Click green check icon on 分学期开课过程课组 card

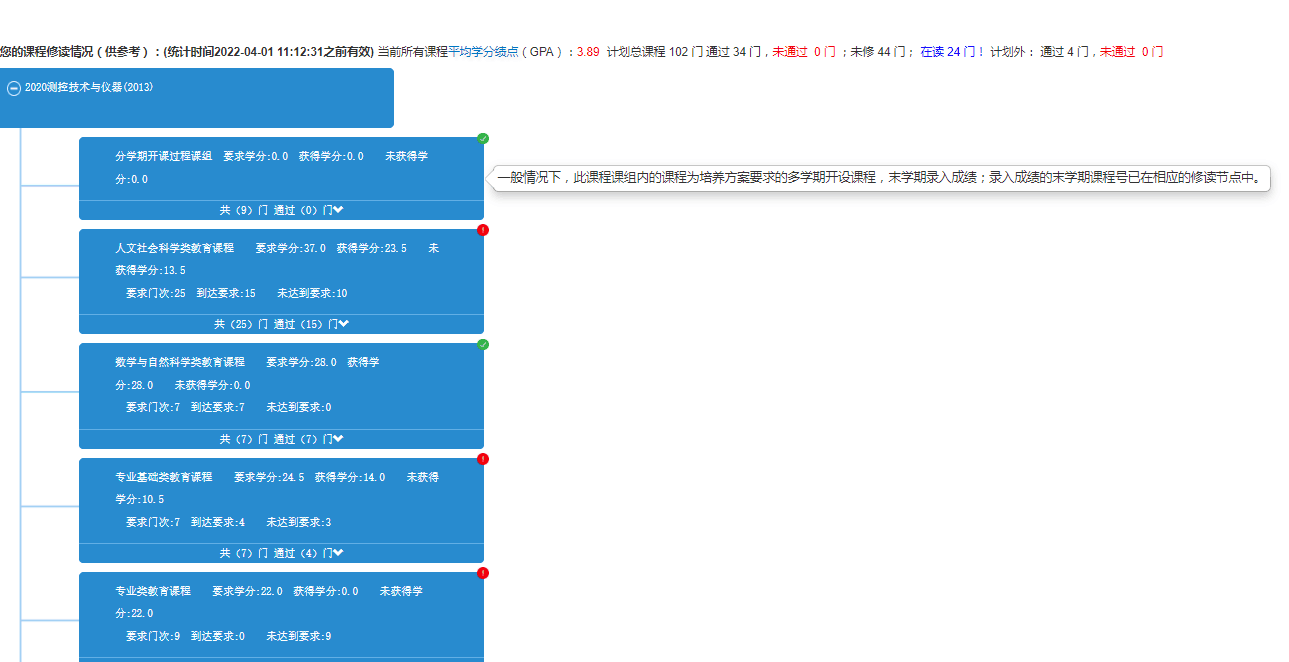click(x=483, y=139)
